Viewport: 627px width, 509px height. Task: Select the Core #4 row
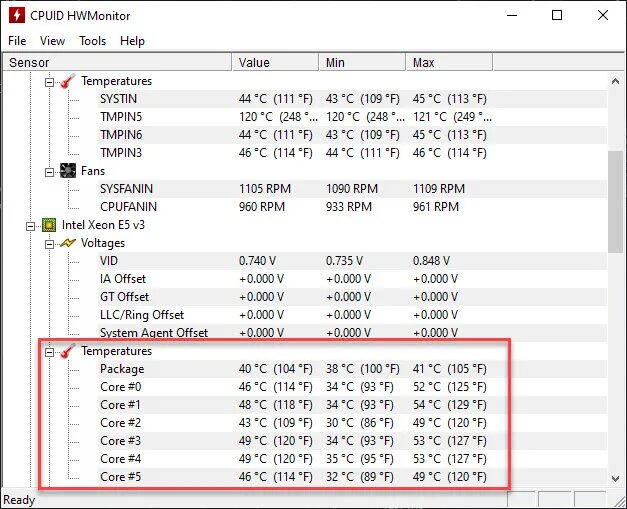point(352,459)
